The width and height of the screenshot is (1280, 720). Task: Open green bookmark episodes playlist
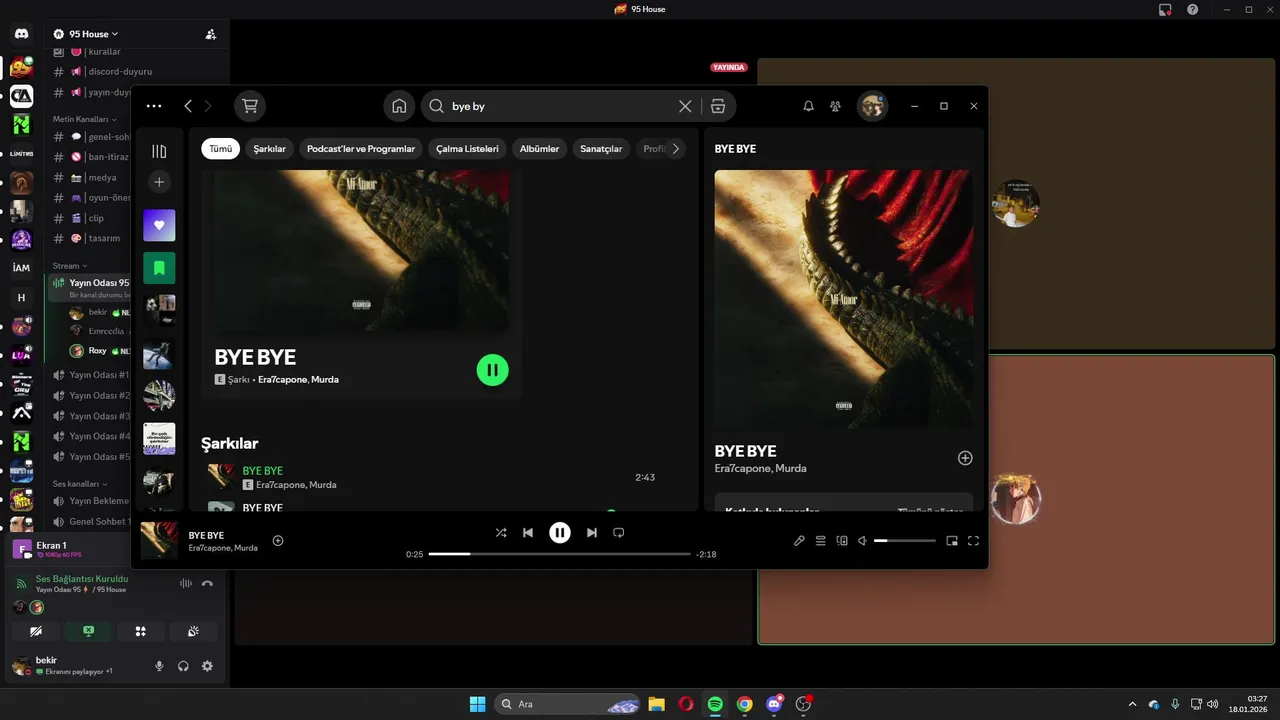click(x=159, y=268)
